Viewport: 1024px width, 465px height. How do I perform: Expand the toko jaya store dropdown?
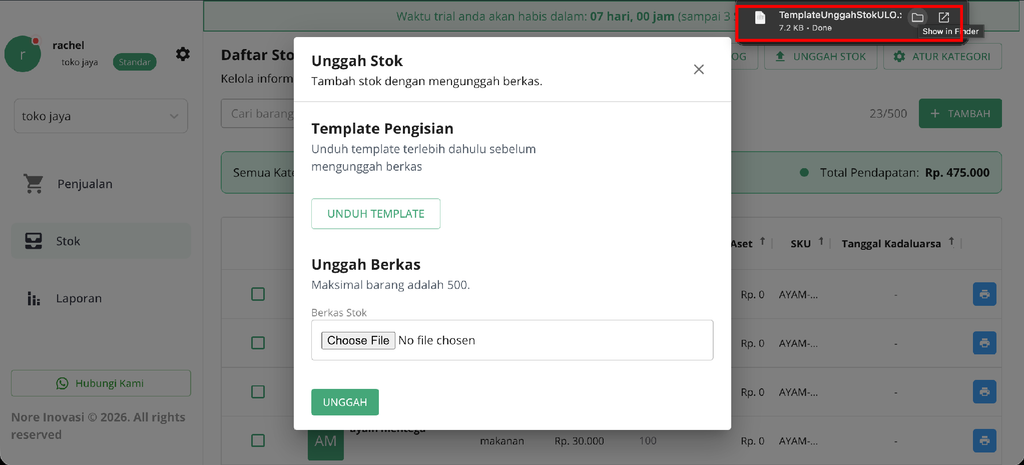point(101,116)
